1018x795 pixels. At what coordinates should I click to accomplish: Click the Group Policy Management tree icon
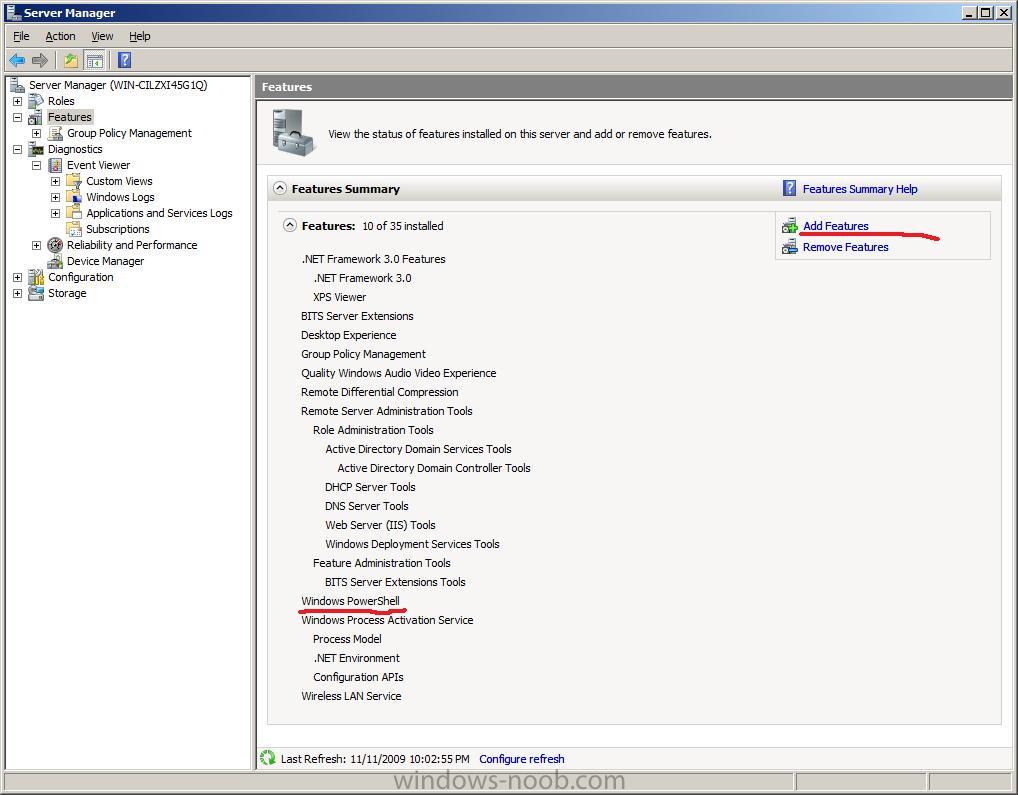pyautogui.click(x=56, y=133)
